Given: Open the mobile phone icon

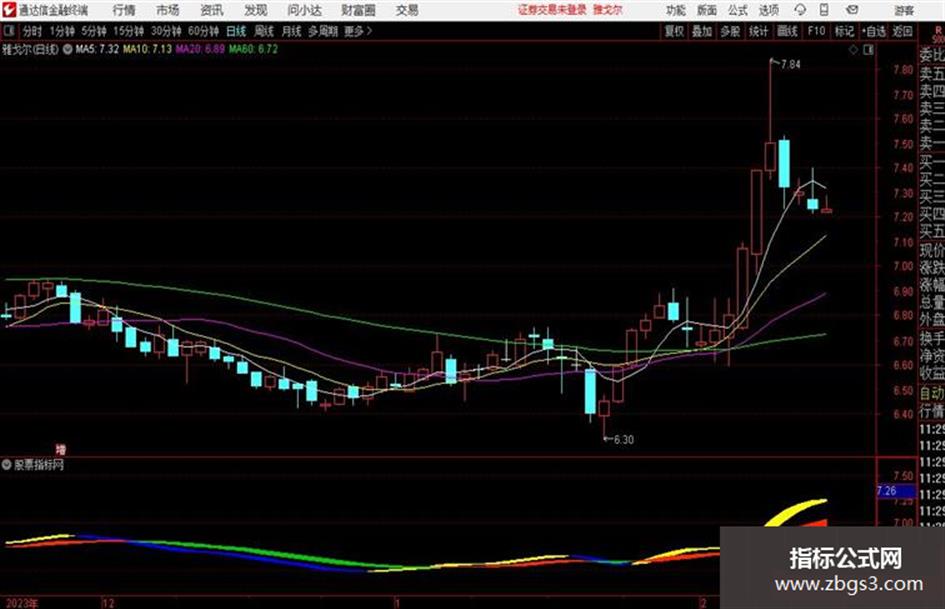Looking at the screenshot, I should pyautogui.click(x=824, y=10).
